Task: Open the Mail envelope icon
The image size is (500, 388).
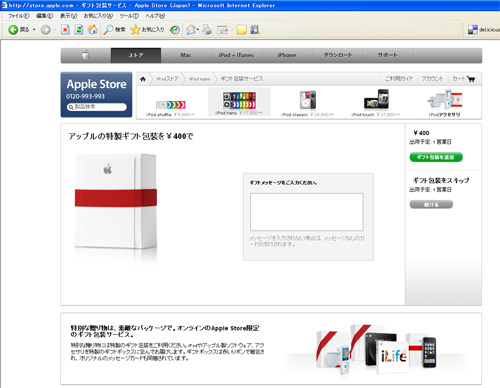Action: click(191, 30)
